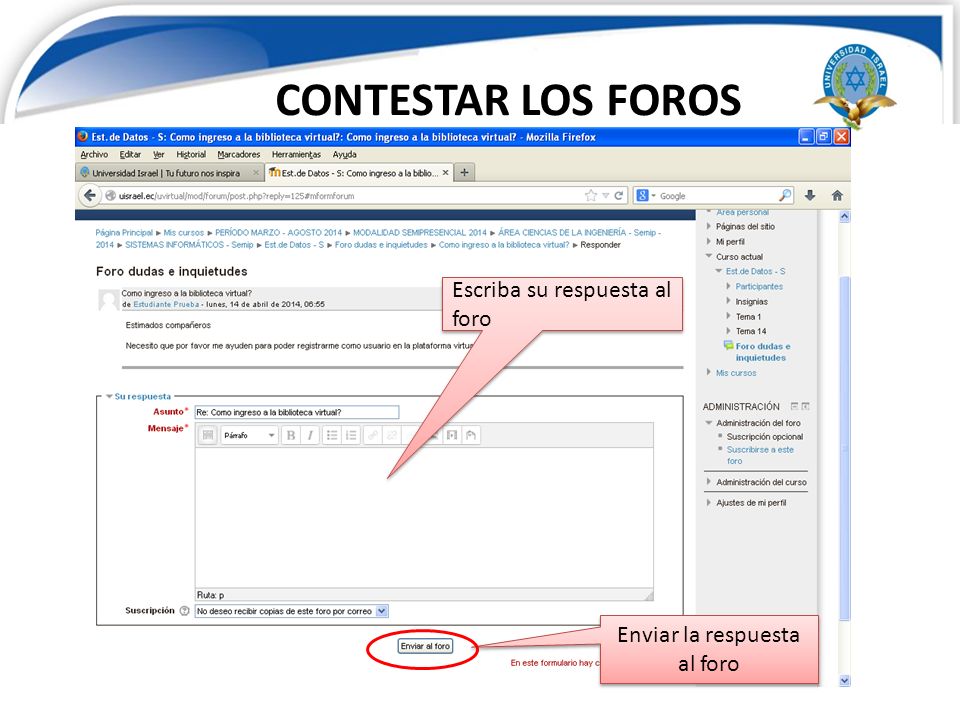Click the Estudiante Prueba avatar picture
Image resolution: width=960 pixels, height=720 pixels.
pyautogui.click(x=108, y=299)
